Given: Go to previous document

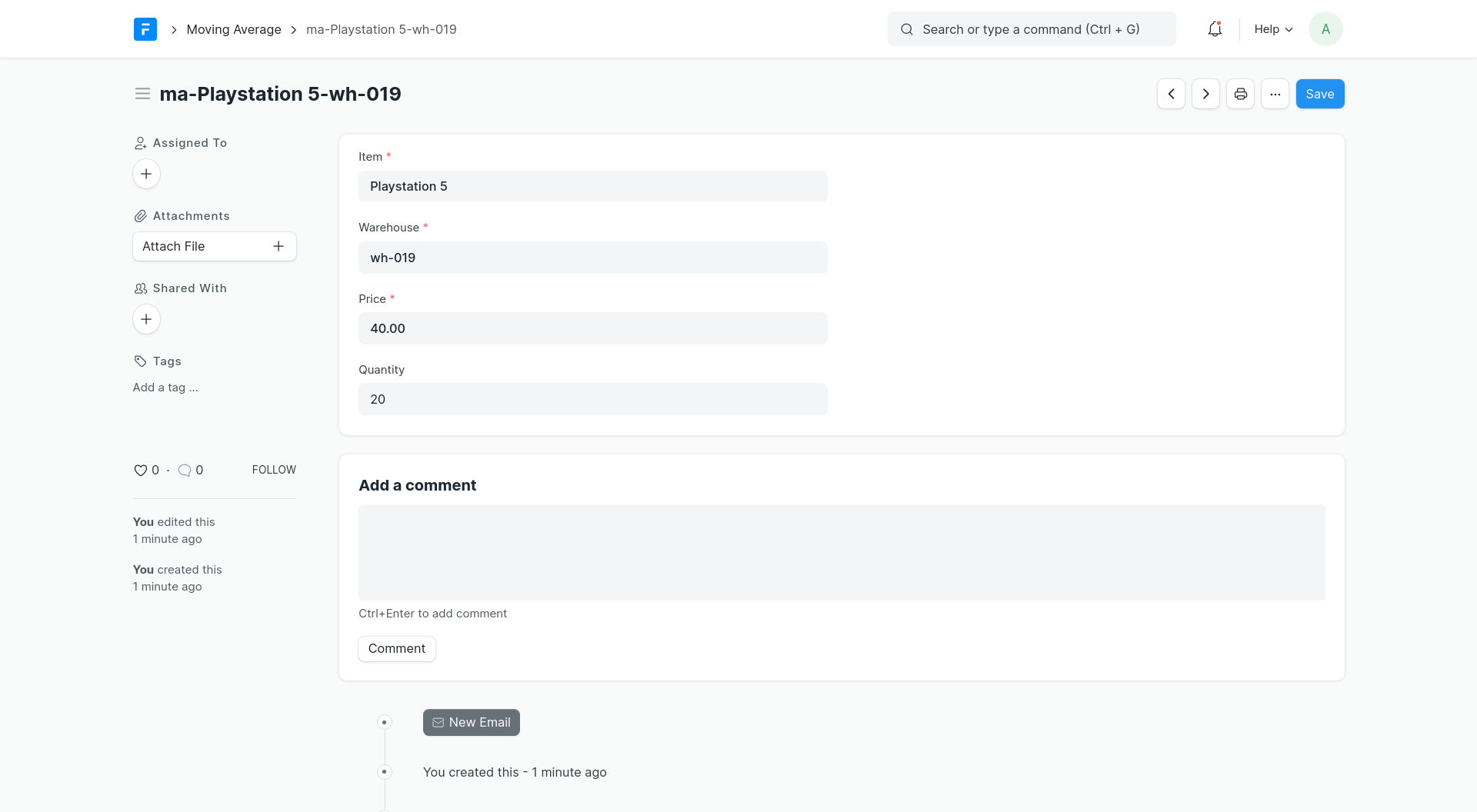Looking at the screenshot, I should pos(1171,94).
